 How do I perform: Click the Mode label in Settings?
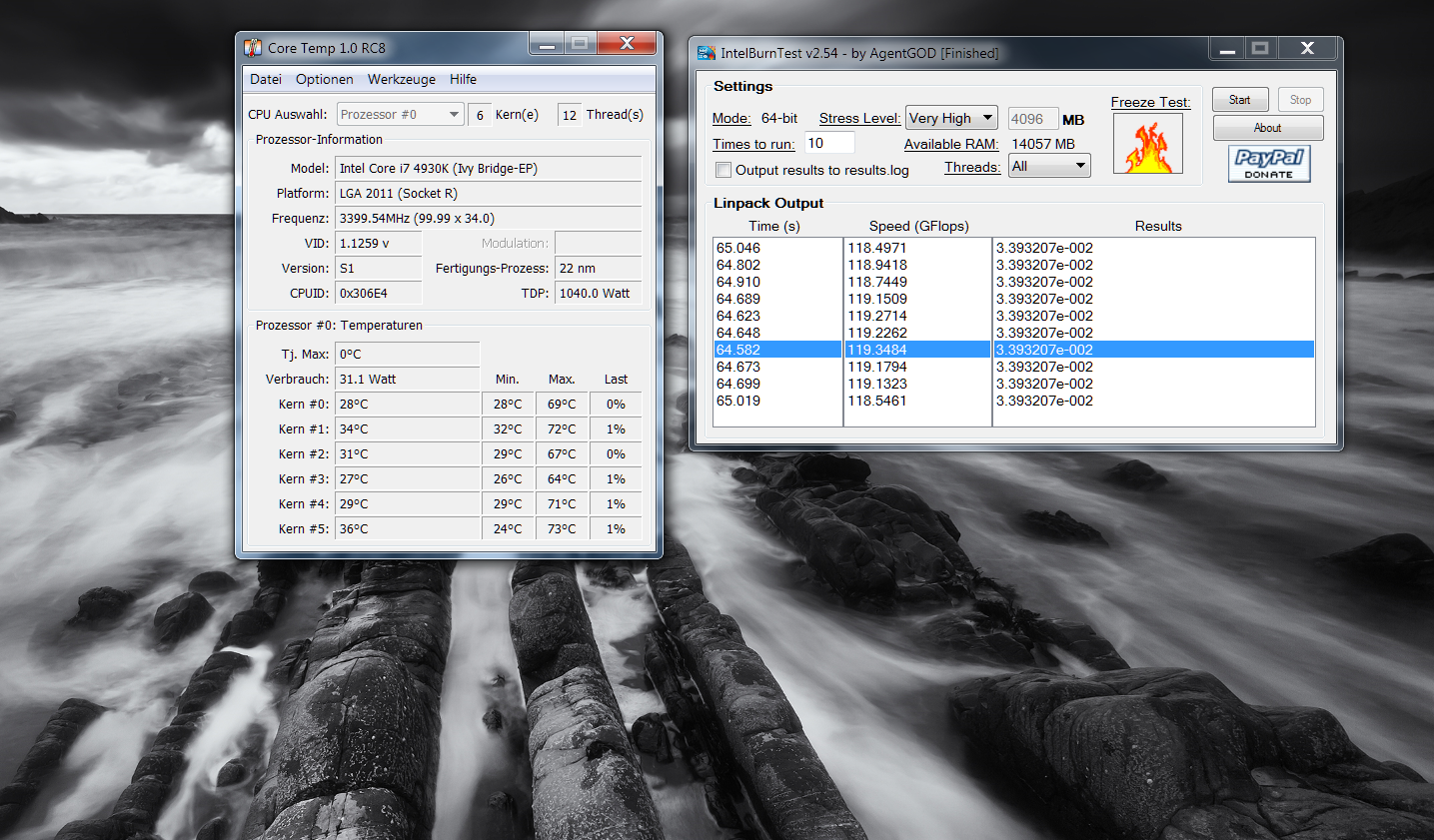coord(731,118)
